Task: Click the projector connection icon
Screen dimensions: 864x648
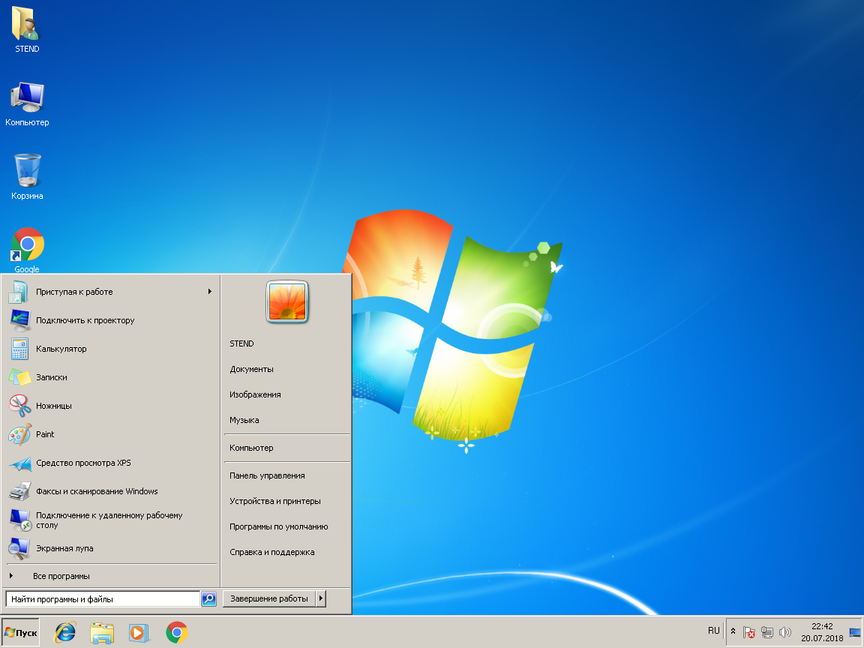Action: click(x=20, y=320)
